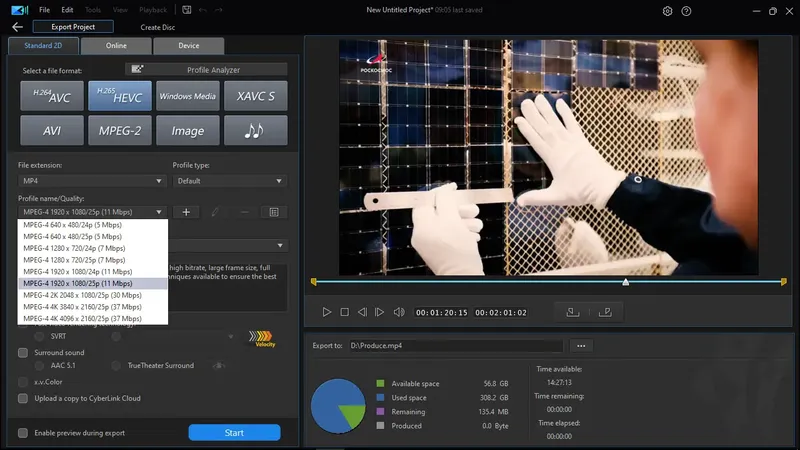Select the XAVC S format button
This screenshot has height=450, width=800.
[x=256, y=97]
